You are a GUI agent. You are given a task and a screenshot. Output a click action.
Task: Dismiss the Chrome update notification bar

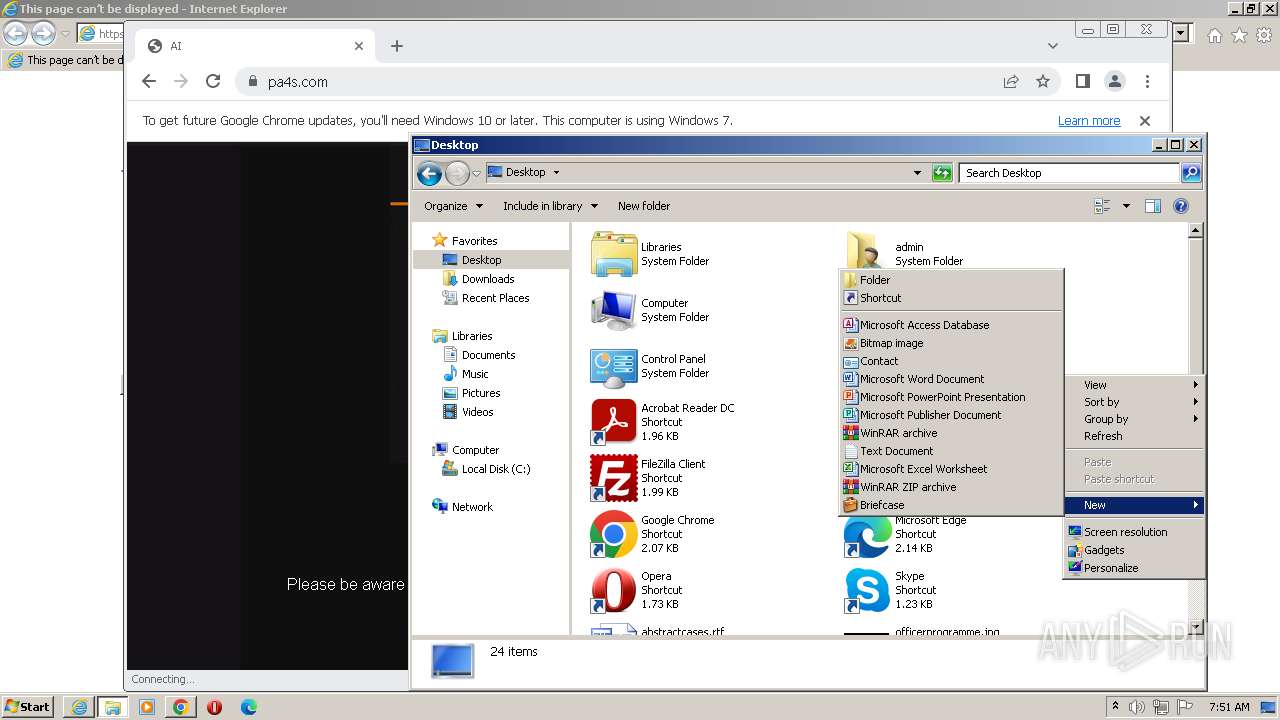click(x=1145, y=121)
